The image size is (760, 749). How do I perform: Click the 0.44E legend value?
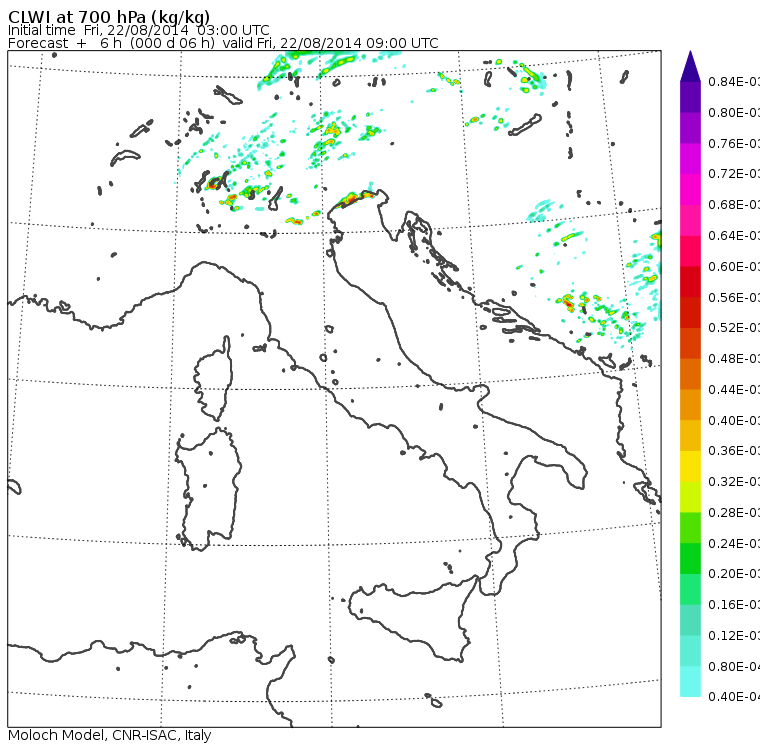734,390
